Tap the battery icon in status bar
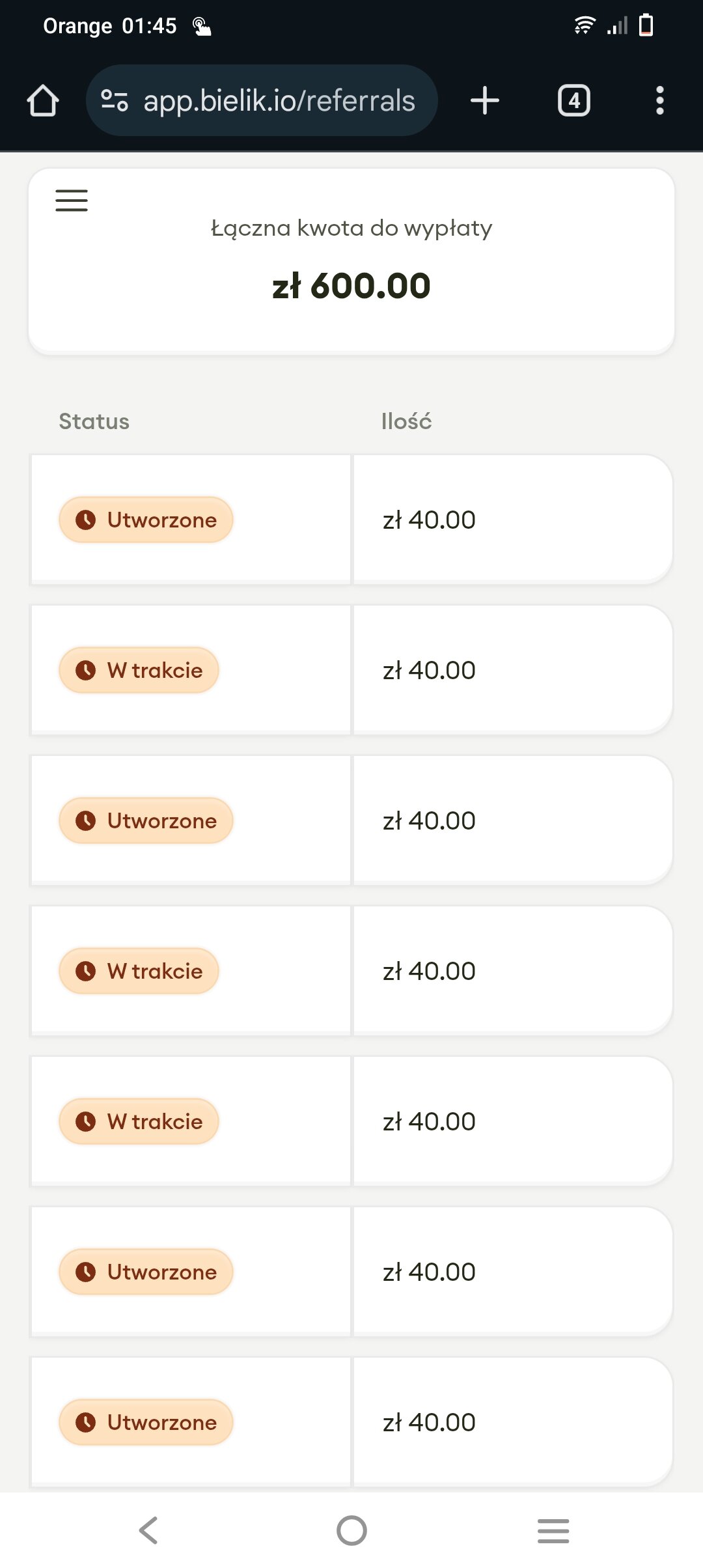 pyautogui.click(x=646, y=25)
